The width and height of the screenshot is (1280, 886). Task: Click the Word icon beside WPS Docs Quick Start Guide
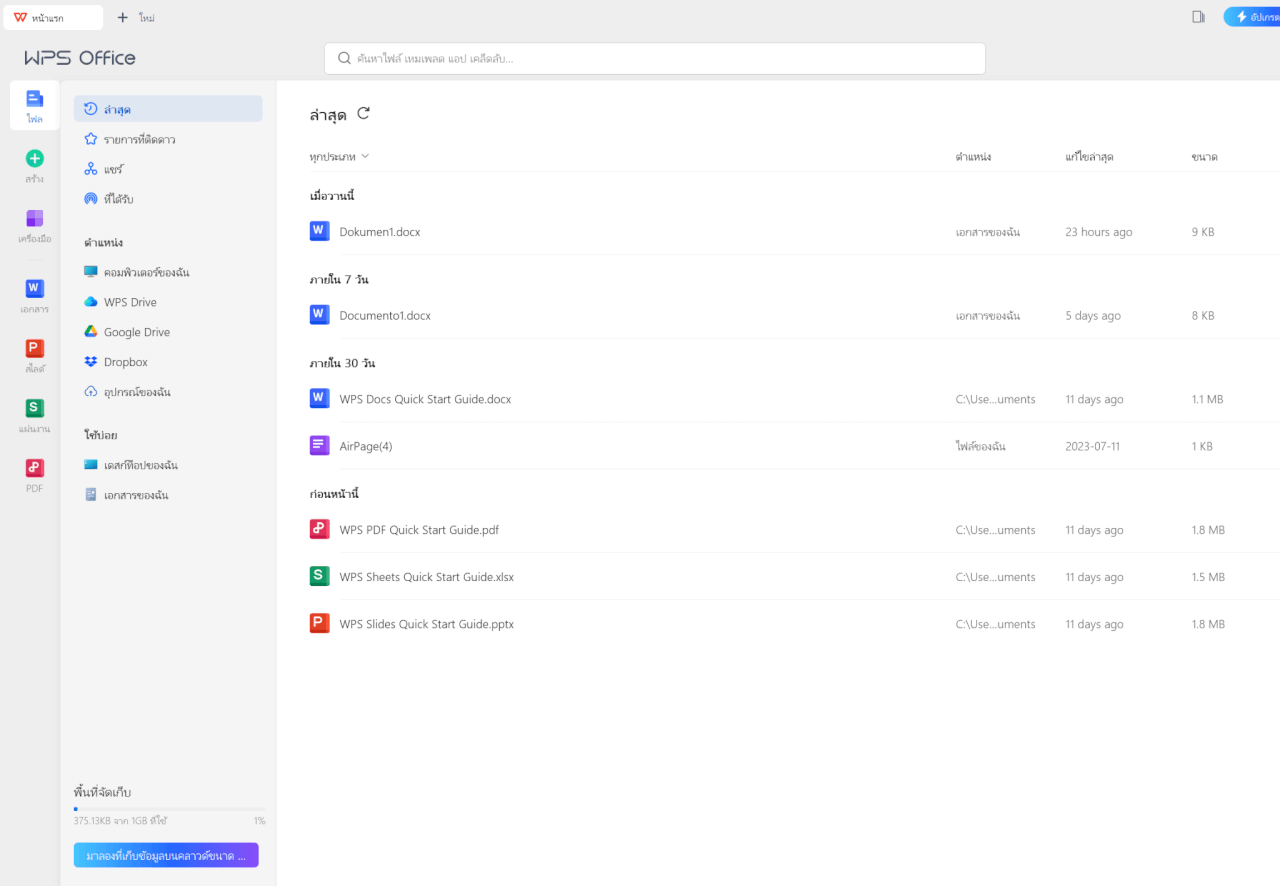pyautogui.click(x=319, y=398)
